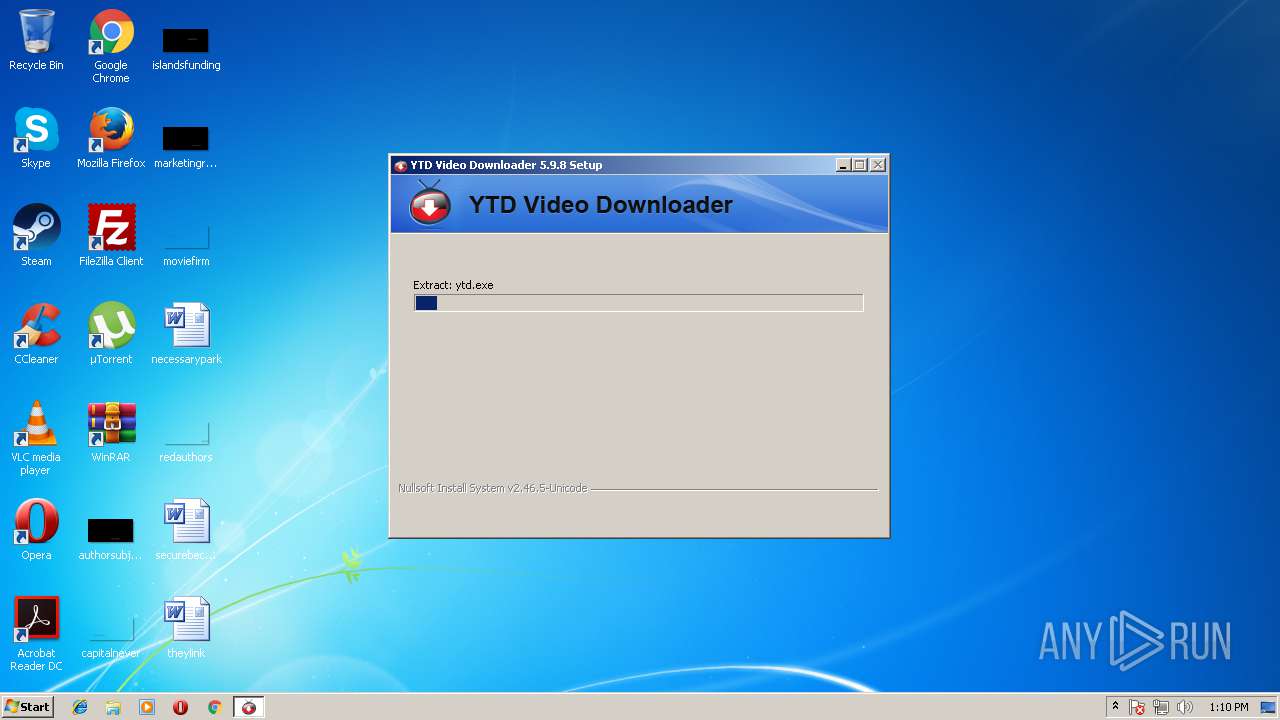Open the CCleaner desktop shortcut
This screenshot has height=720, width=1280.
click(x=36, y=334)
